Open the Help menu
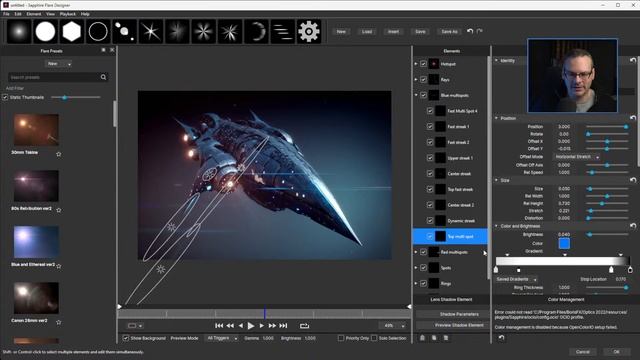Screen dimensions: 640x360 click(x=85, y=14)
